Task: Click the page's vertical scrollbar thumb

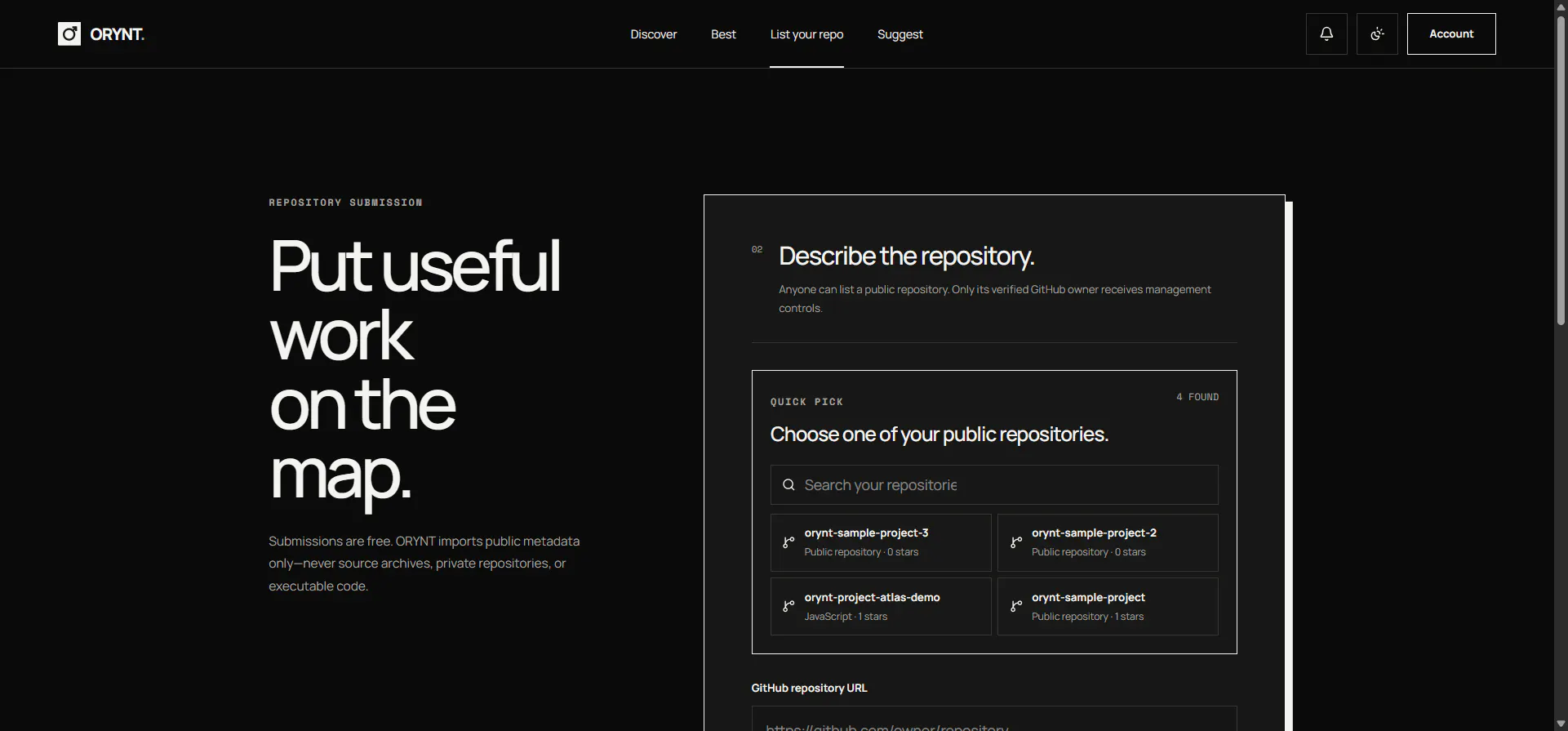Action: [1561, 172]
